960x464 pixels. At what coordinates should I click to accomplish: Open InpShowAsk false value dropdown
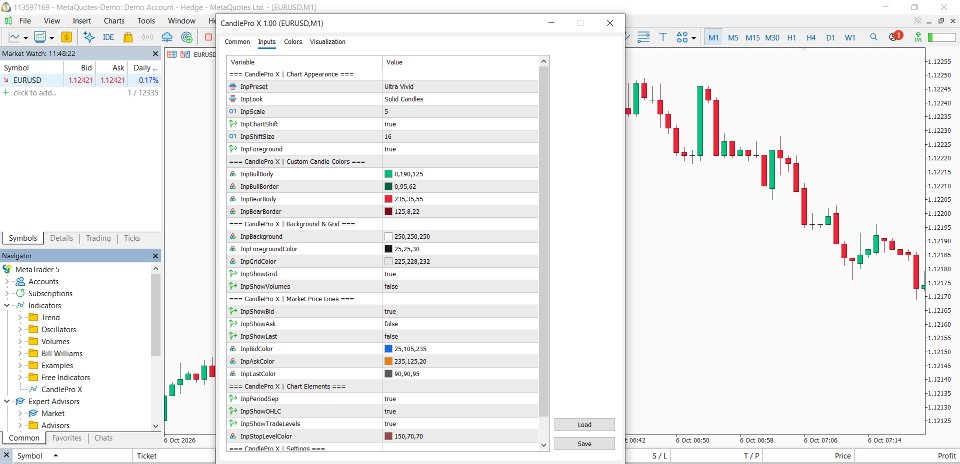coord(460,324)
